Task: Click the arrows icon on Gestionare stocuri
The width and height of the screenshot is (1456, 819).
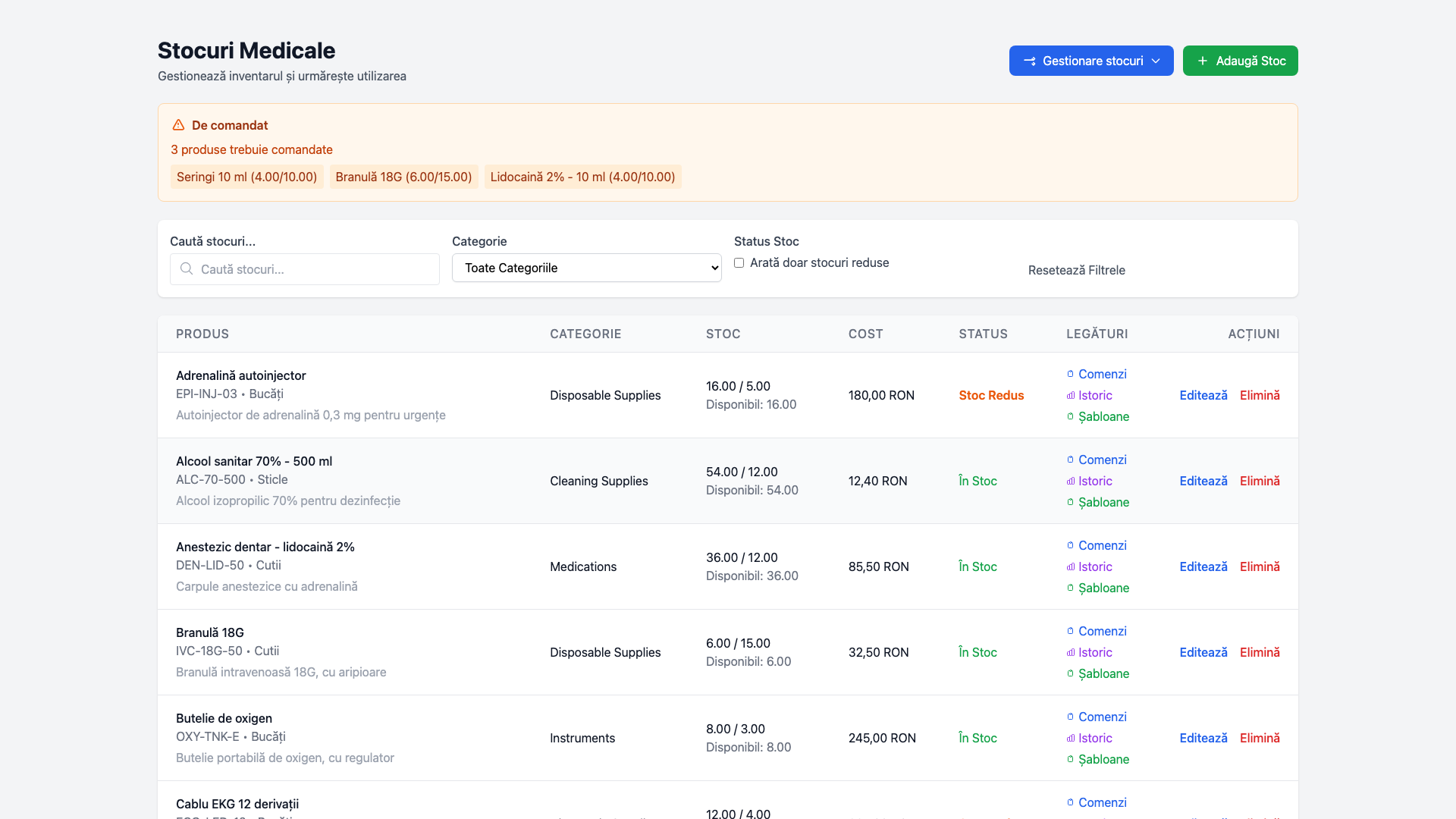Action: [1030, 61]
